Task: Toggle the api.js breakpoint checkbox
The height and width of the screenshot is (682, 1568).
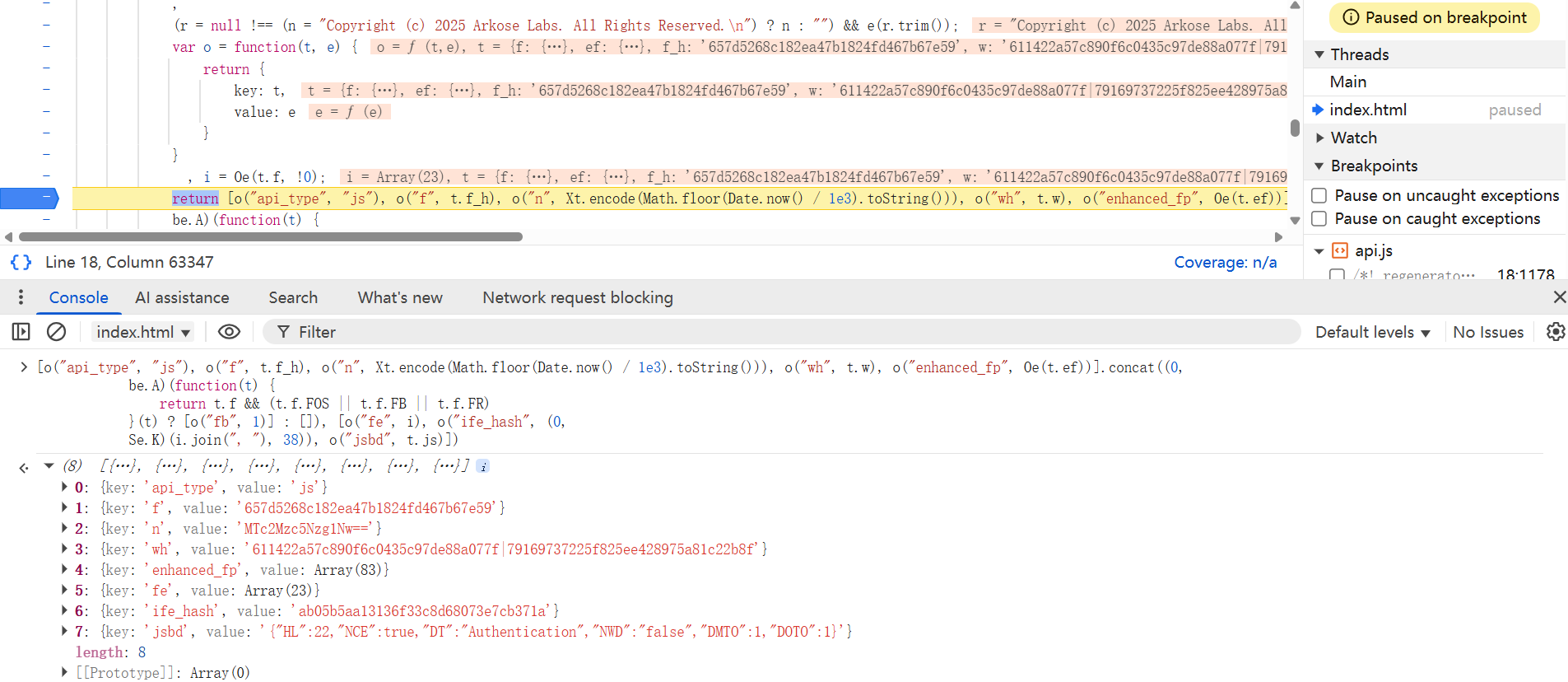Action: (1338, 274)
